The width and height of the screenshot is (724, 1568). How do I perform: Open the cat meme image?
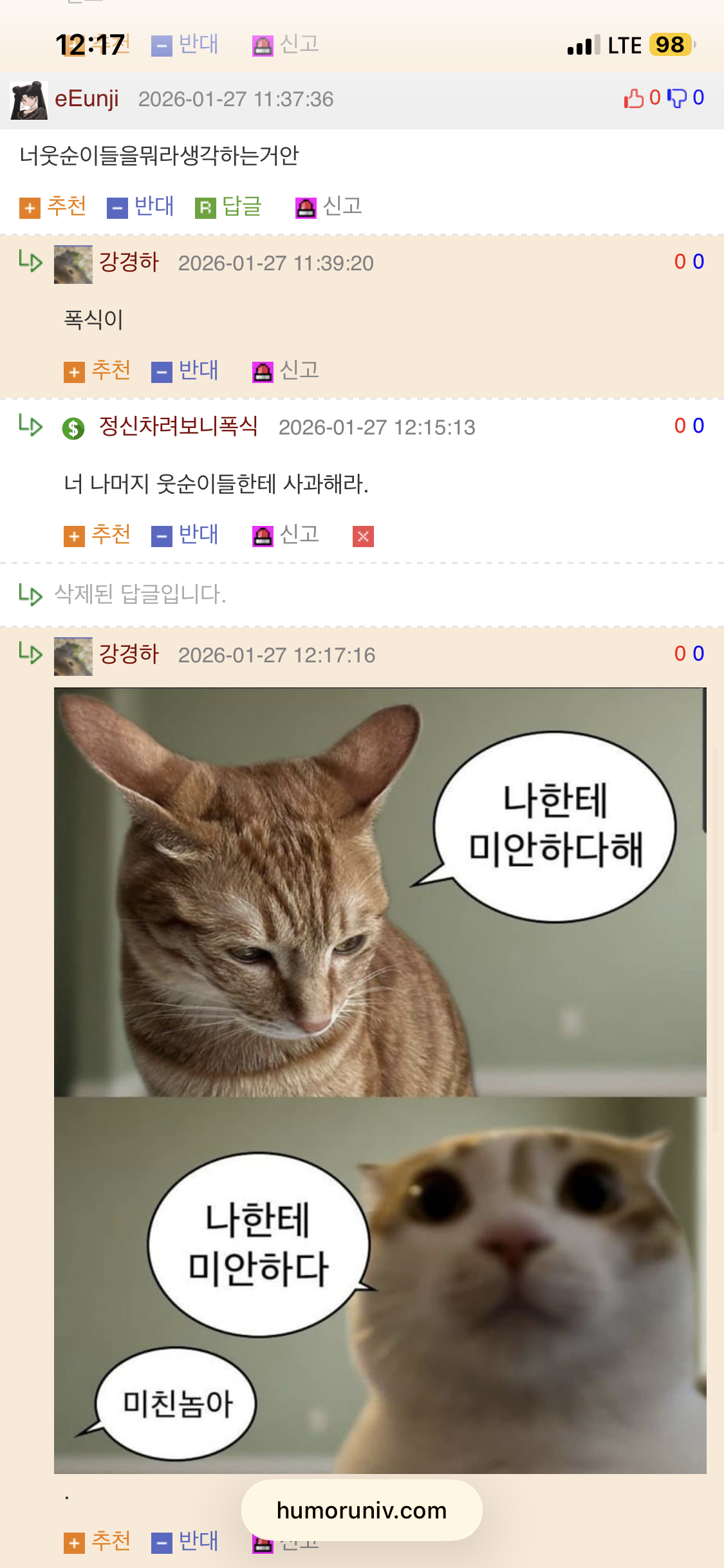[380, 1081]
